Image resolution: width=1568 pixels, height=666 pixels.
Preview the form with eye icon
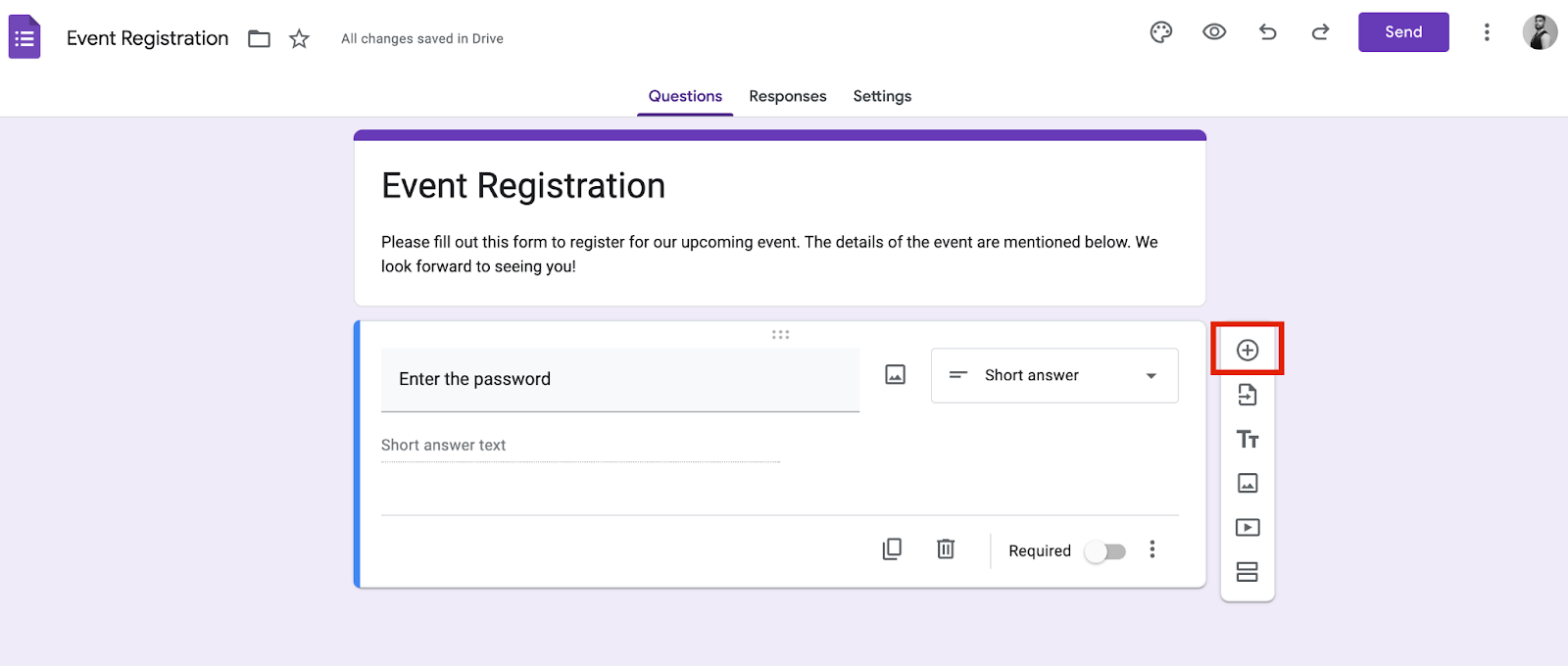[x=1214, y=32]
